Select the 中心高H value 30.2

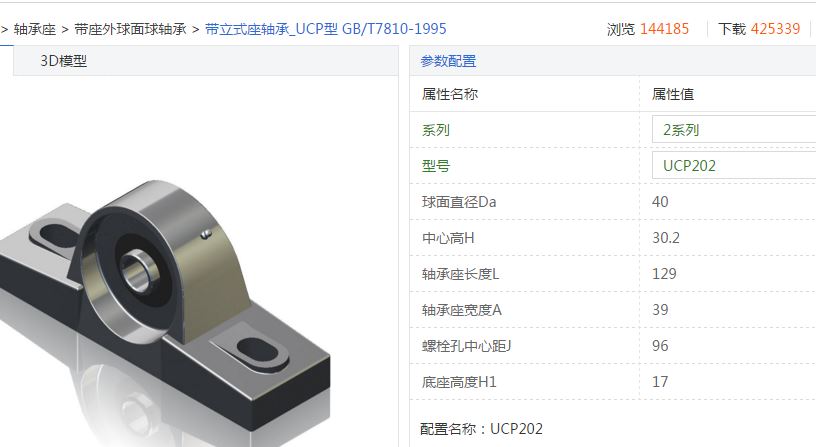[x=666, y=238]
